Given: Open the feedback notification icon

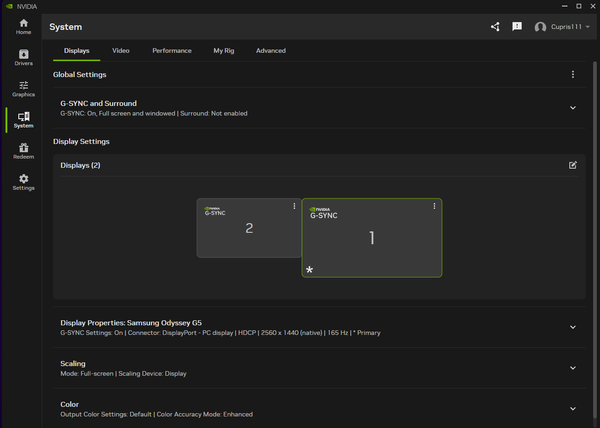Looking at the screenshot, I should (517, 27).
